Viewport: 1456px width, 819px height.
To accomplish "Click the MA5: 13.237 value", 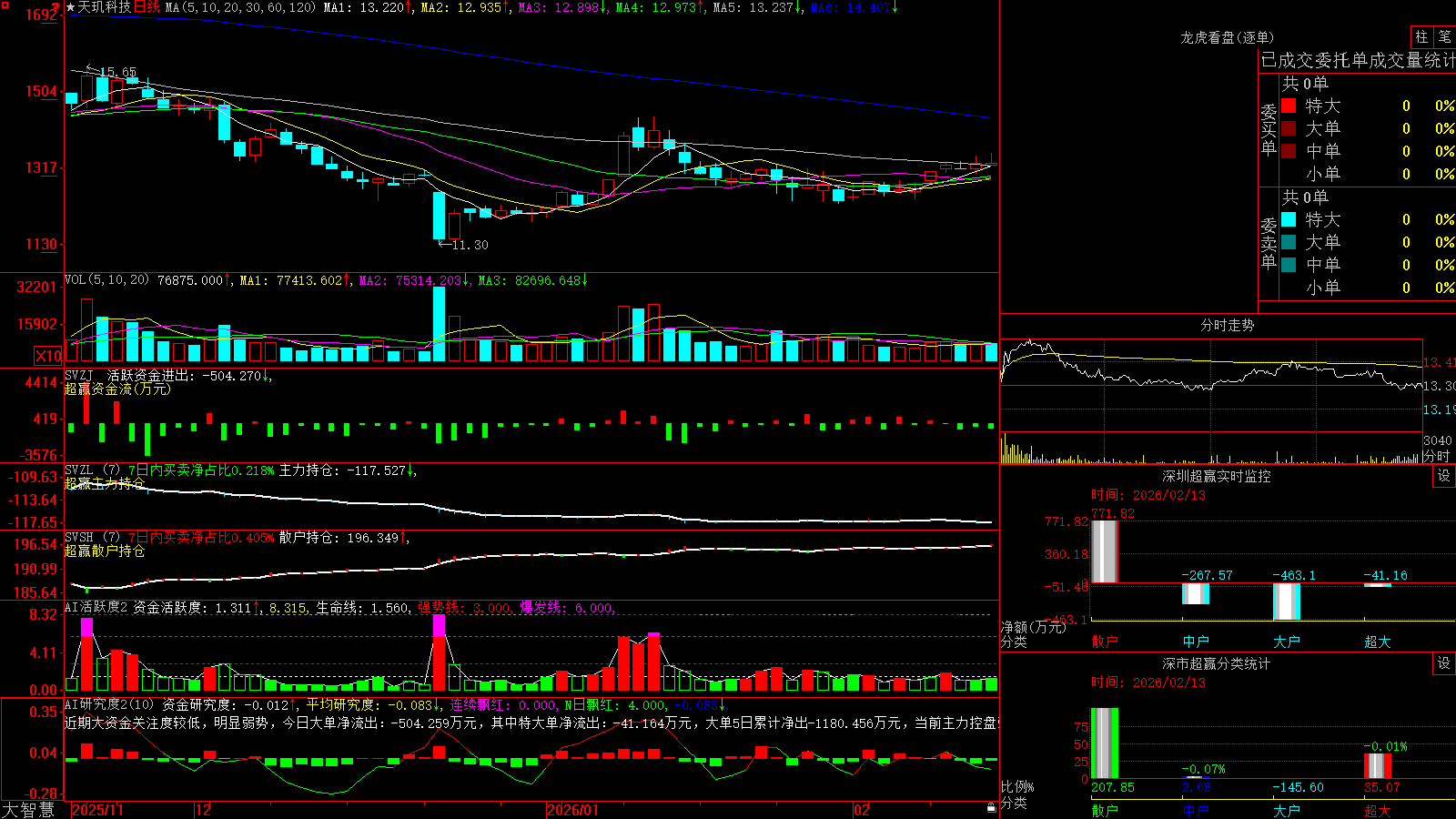I will click(753, 7).
